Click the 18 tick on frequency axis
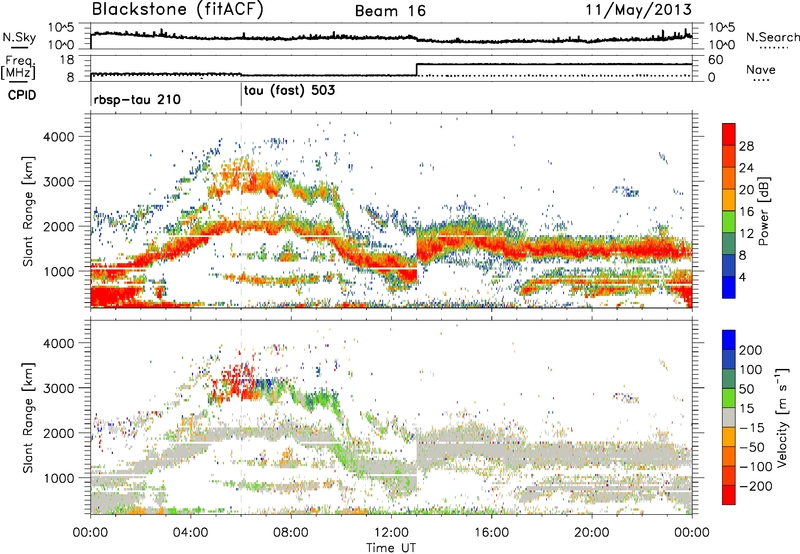This screenshot has width=800, height=554. click(67, 60)
